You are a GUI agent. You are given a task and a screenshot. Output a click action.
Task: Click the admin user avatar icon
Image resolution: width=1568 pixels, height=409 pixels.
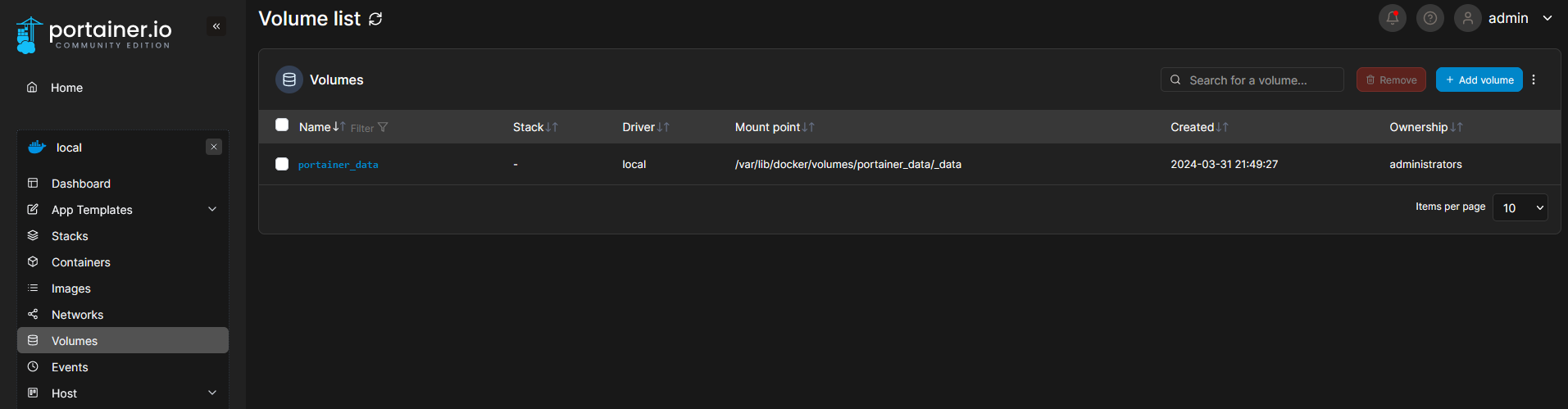[x=1468, y=18]
